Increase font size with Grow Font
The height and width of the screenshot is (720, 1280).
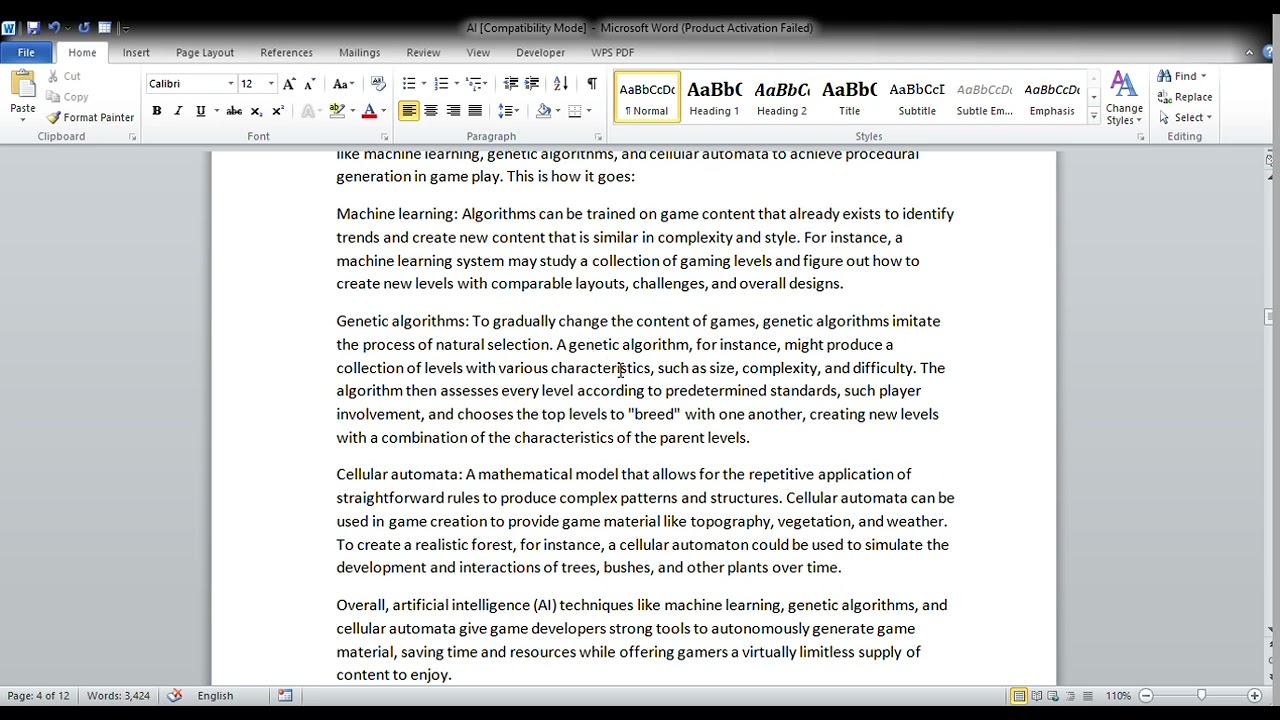pos(289,84)
